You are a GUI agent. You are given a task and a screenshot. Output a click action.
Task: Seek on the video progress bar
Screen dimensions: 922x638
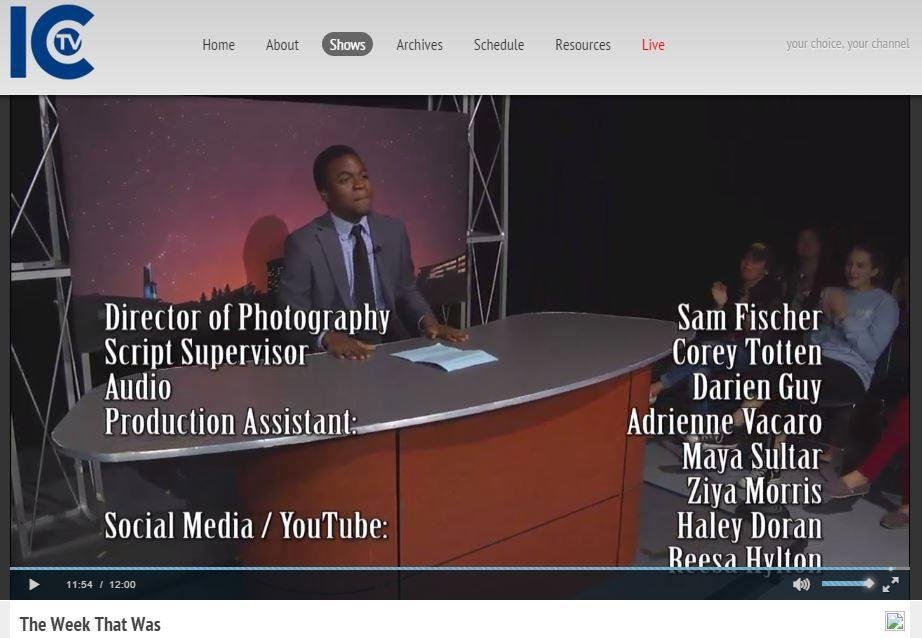click(460, 569)
